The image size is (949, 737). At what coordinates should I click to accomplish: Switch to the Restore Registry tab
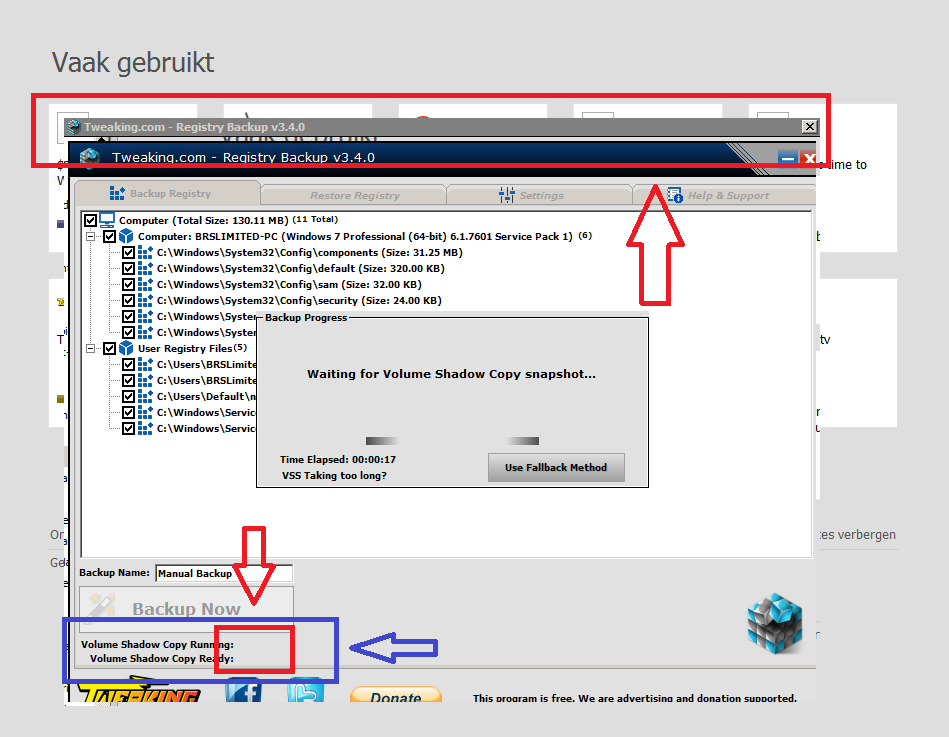[x=354, y=195]
